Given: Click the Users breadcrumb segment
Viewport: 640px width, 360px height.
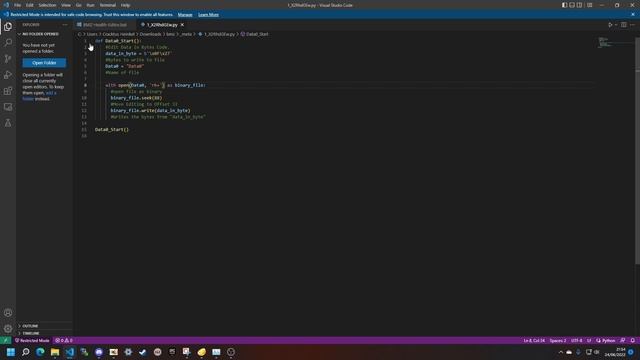Looking at the screenshot, I should click(92, 34).
